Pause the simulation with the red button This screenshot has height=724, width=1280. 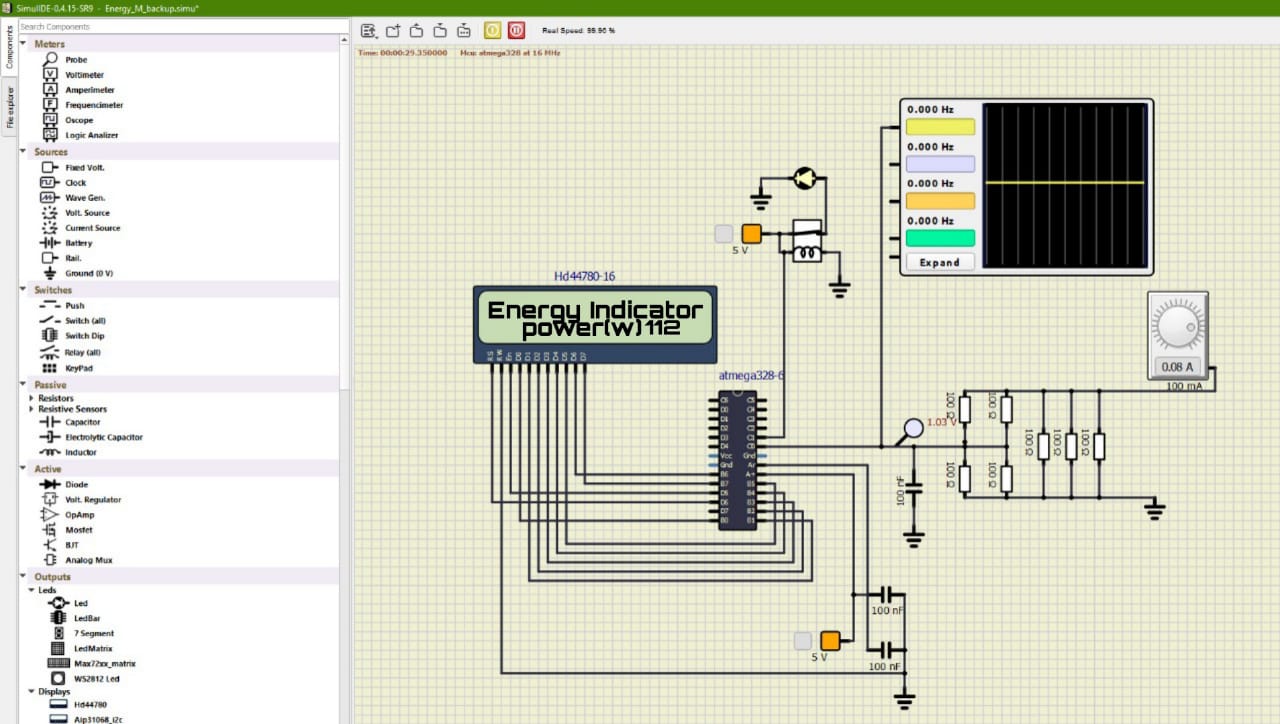[x=516, y=30]
